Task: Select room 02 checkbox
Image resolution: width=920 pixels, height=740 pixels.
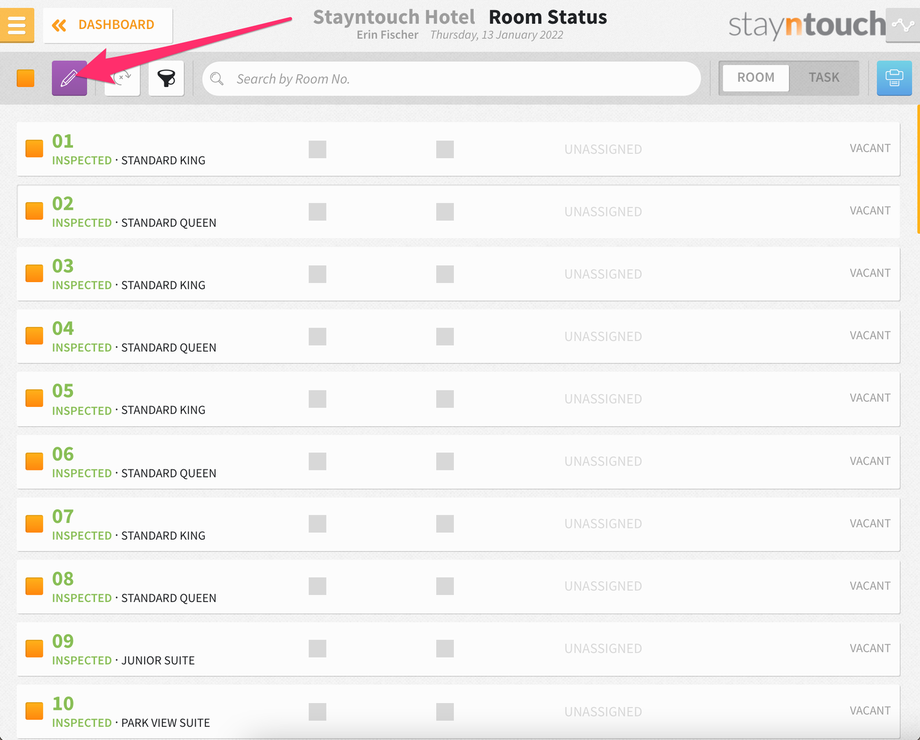Action: pos(34,211)
